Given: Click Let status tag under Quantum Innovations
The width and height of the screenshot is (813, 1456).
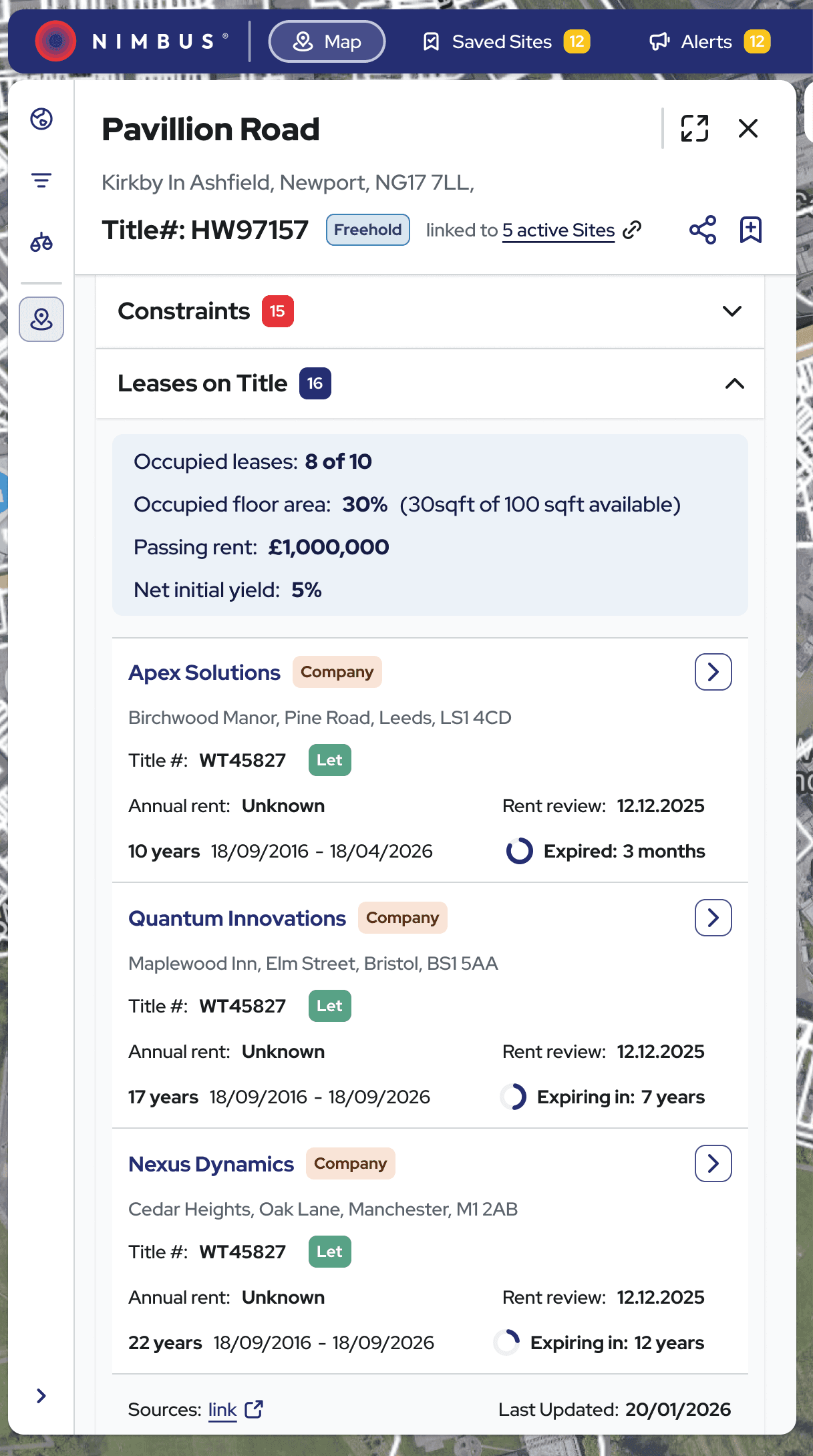Looking at the screenshot, I should pos(330,1006).
